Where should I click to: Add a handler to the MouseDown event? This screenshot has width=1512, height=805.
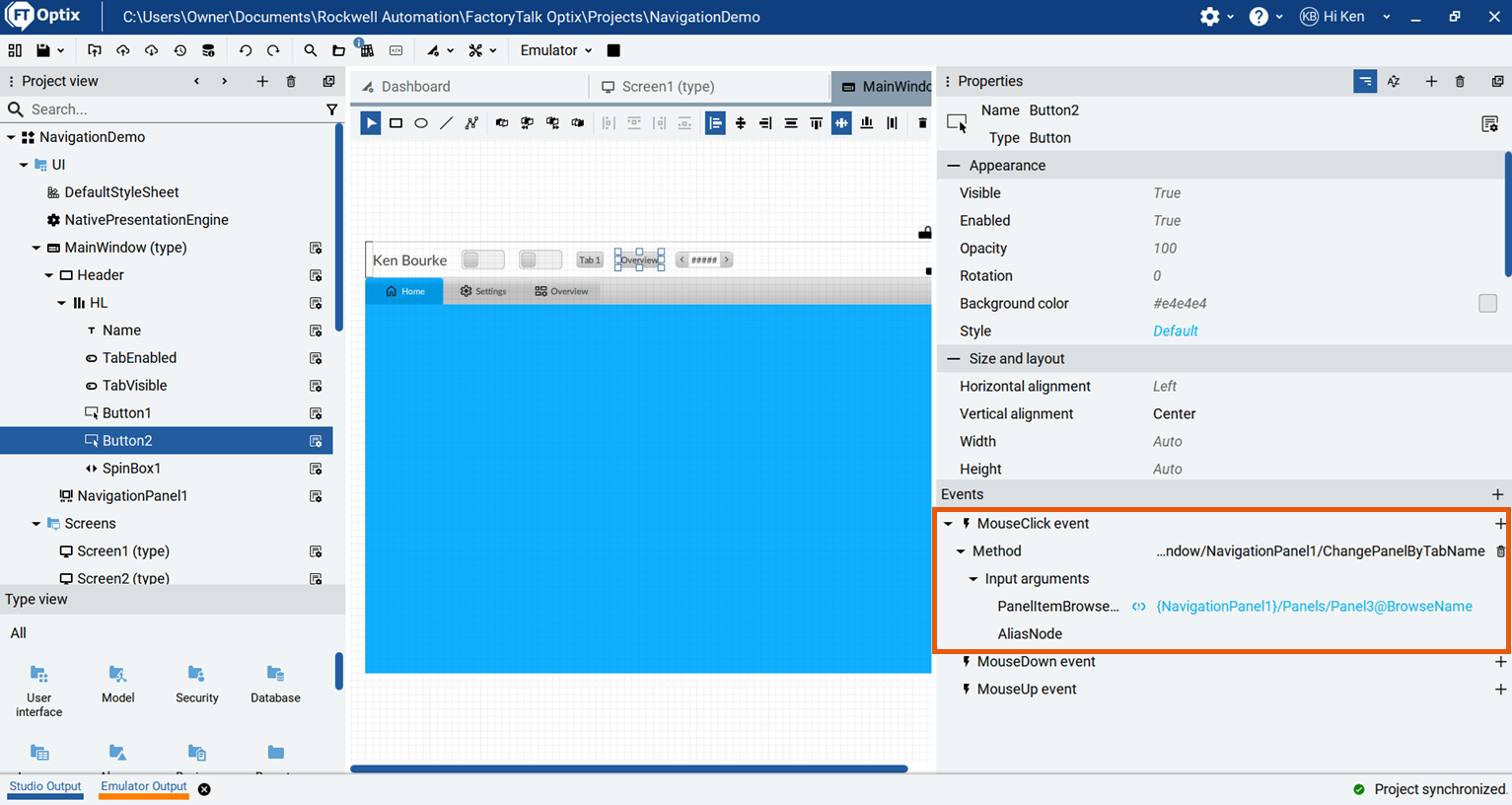click(x=1499, y=662)
